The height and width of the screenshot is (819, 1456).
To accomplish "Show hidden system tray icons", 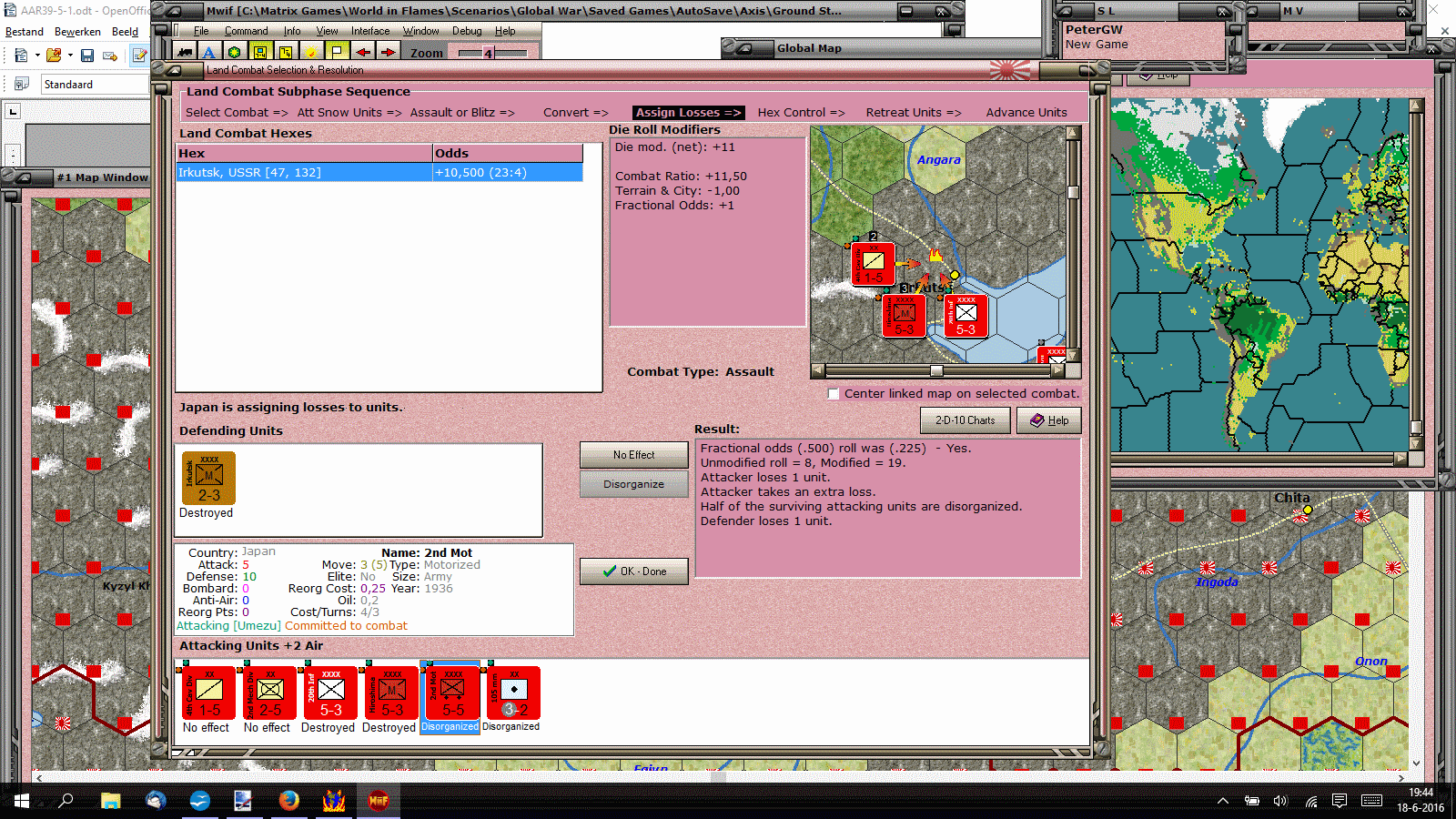I will 1223,801.
